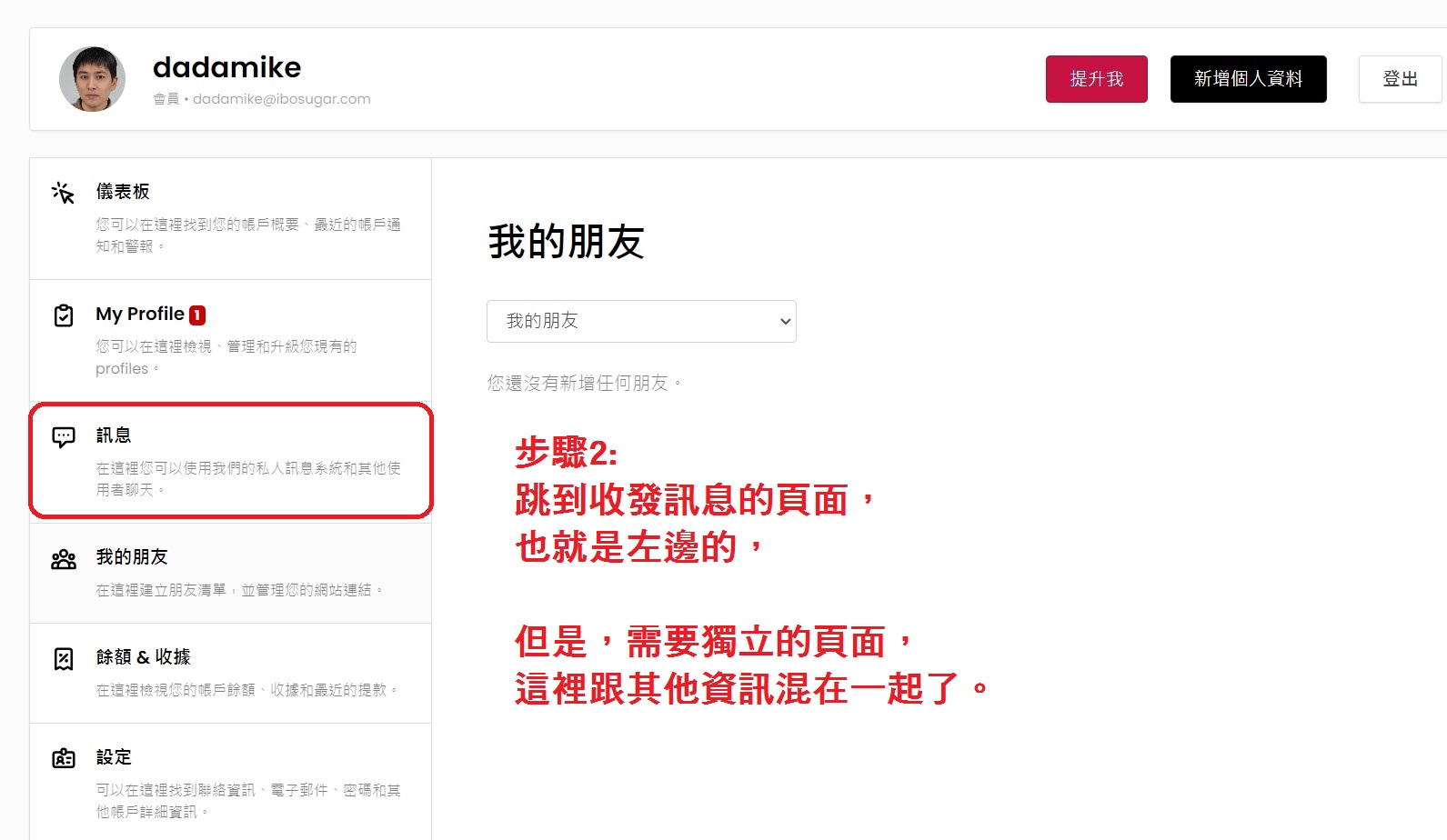The height and width of the screenshot is (840, 1447).
Task: Click the My Profile clipboard icon
Action: 64,315
